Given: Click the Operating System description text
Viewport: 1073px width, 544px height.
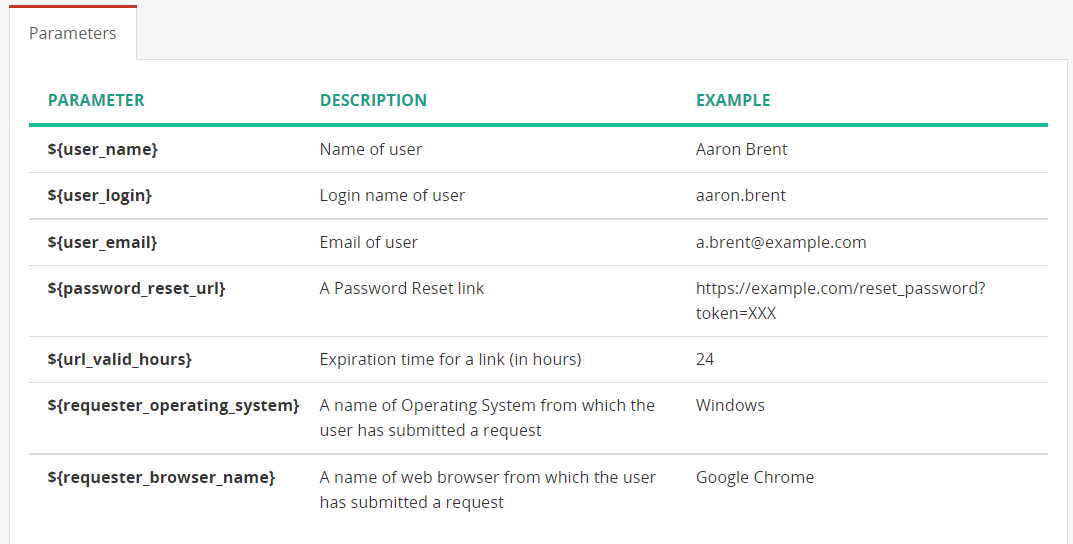Looking at the screenshot, I should [487, 417].
